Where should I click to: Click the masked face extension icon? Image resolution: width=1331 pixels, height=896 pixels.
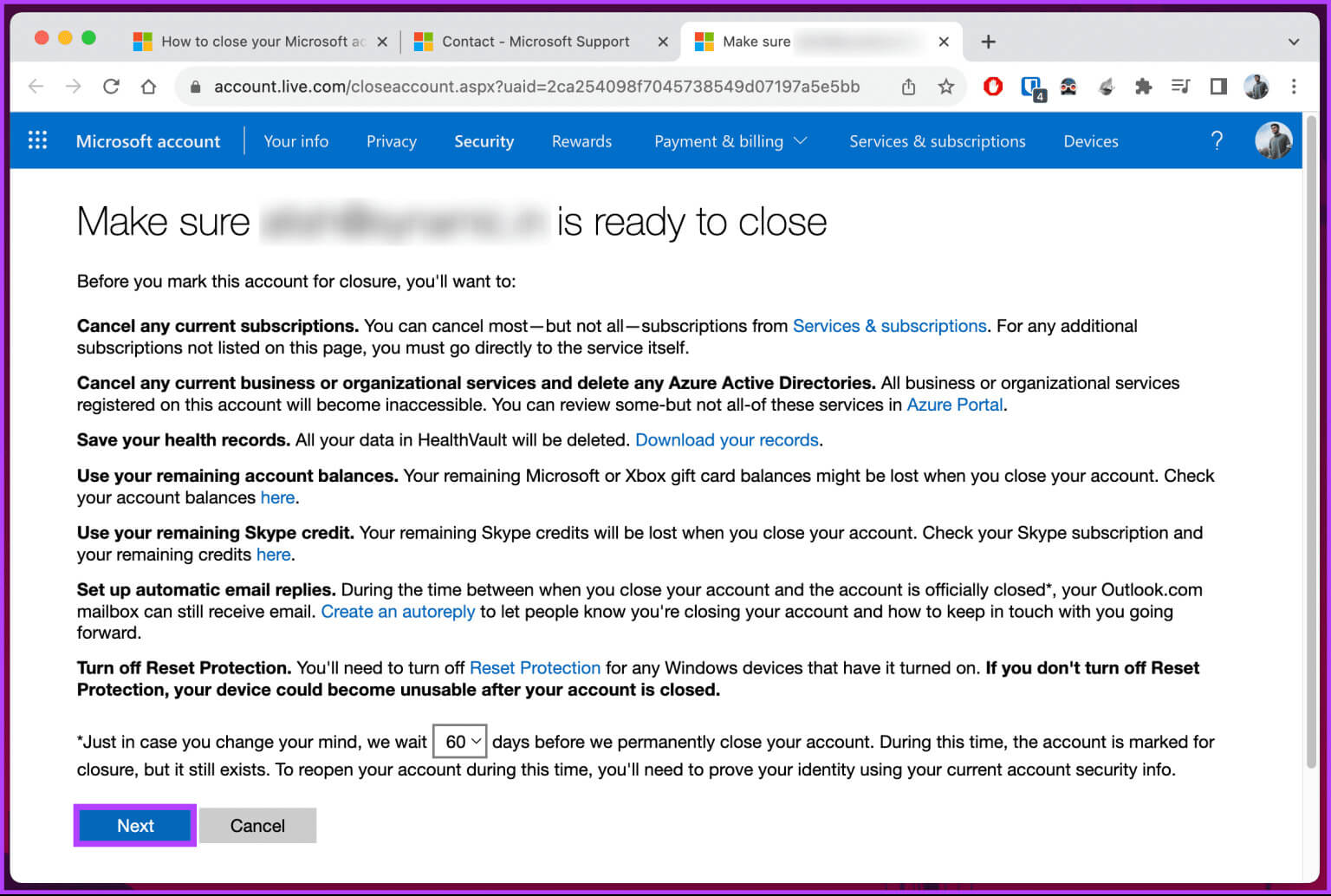(1068, 87)
